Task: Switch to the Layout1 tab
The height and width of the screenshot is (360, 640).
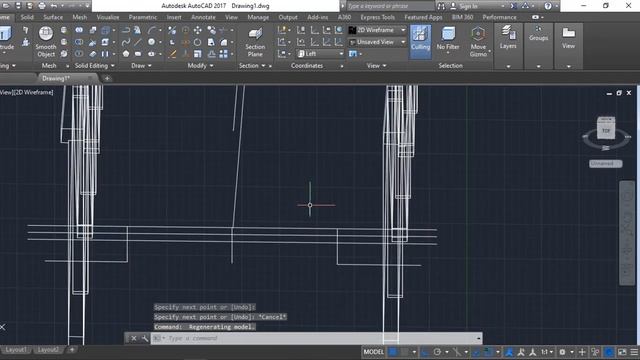Action: point(16,350)
